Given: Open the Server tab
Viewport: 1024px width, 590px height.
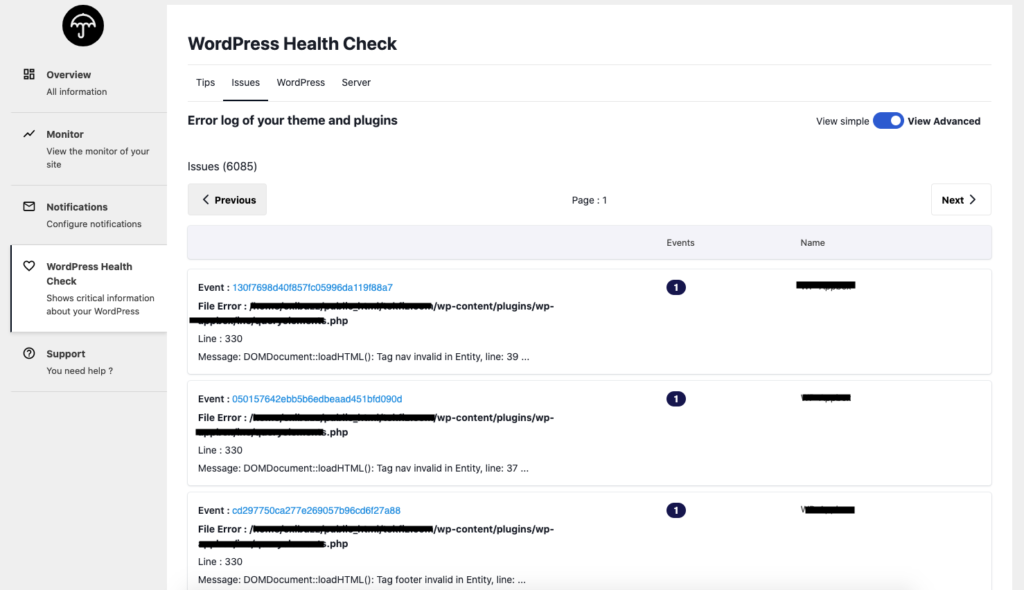Looking at the screenshot, I should click(x=356, y=82).
